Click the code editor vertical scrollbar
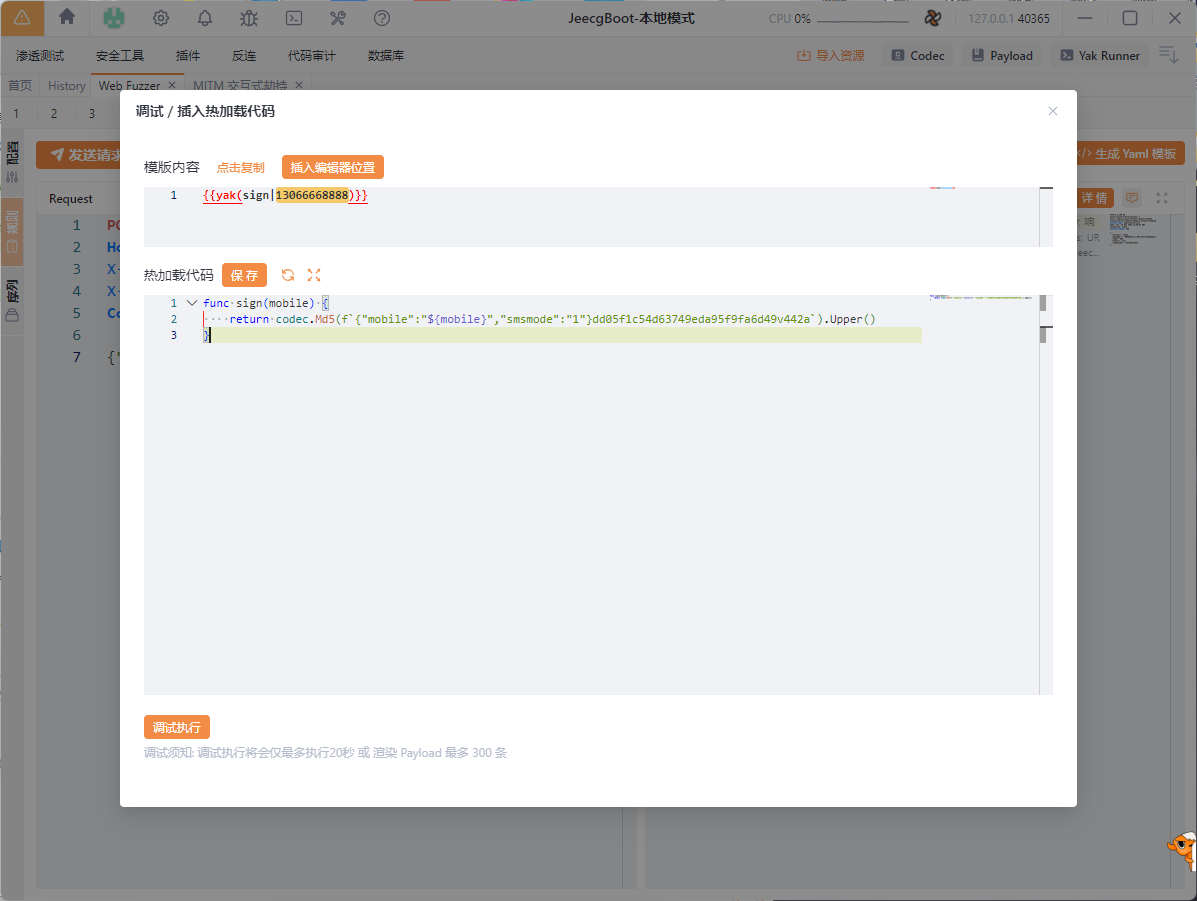The height and width of the screenshot is (901, 1197). pos(1046,495)
